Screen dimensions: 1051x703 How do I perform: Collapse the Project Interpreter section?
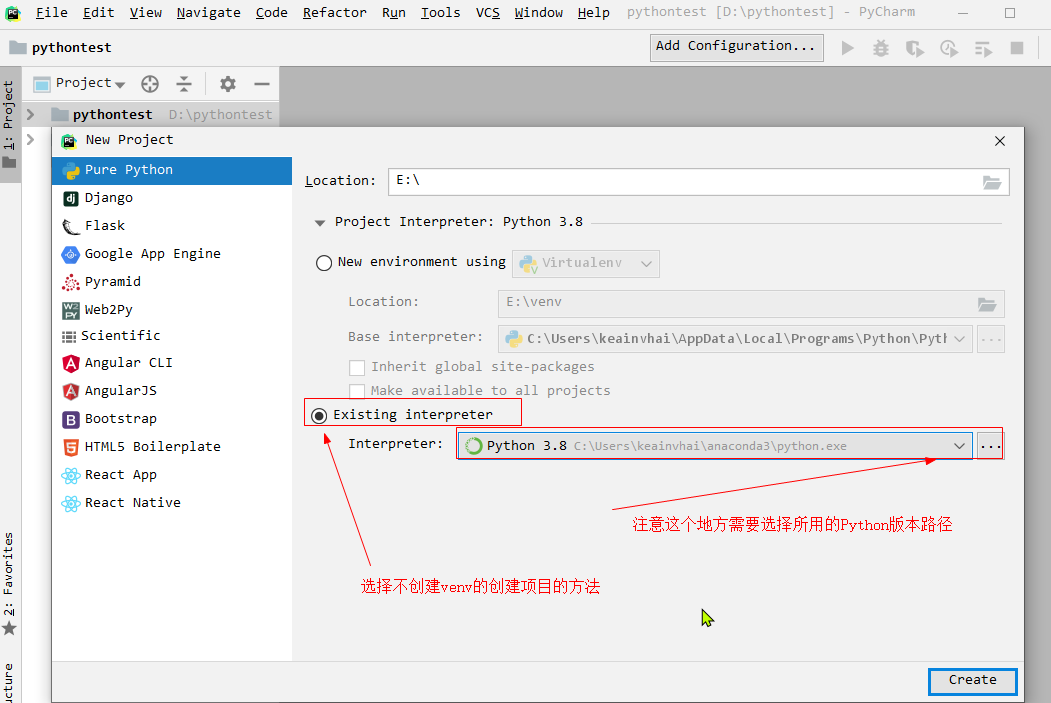pos(320,222)
